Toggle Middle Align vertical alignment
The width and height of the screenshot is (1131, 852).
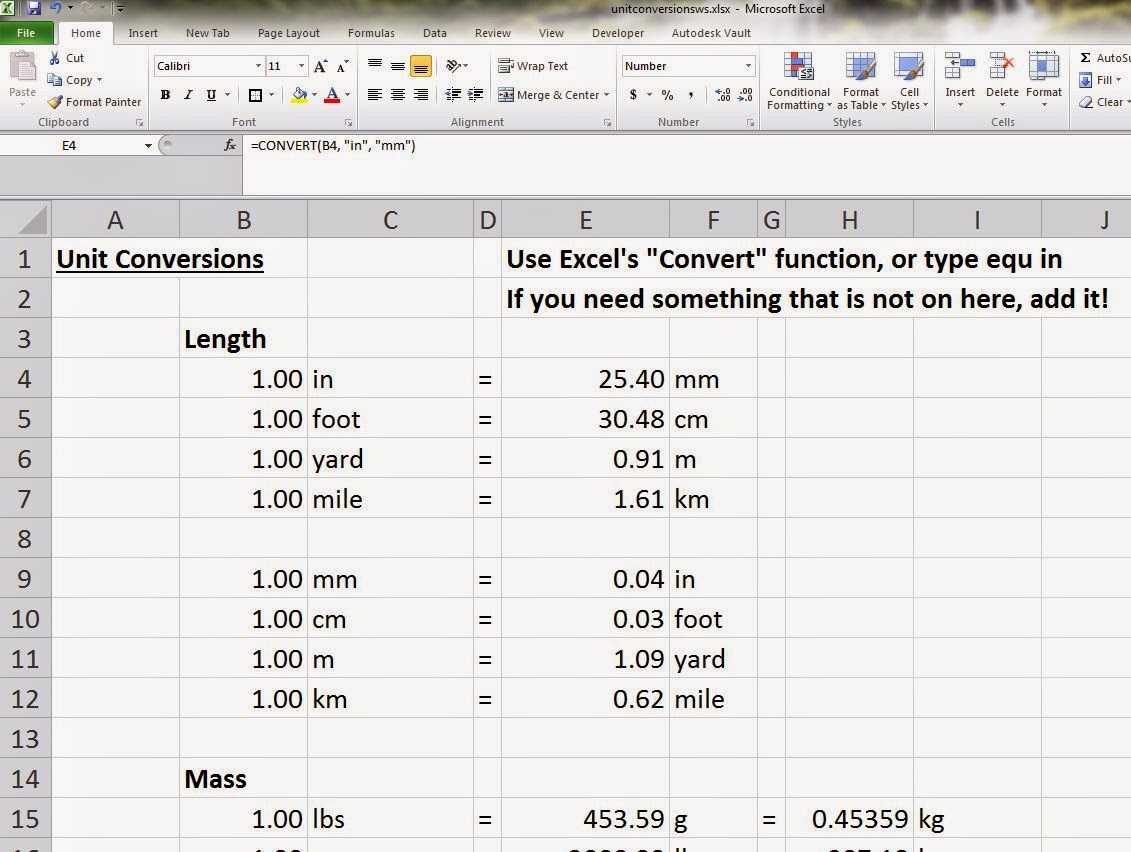pyautogui.click(x=397, y=66)
